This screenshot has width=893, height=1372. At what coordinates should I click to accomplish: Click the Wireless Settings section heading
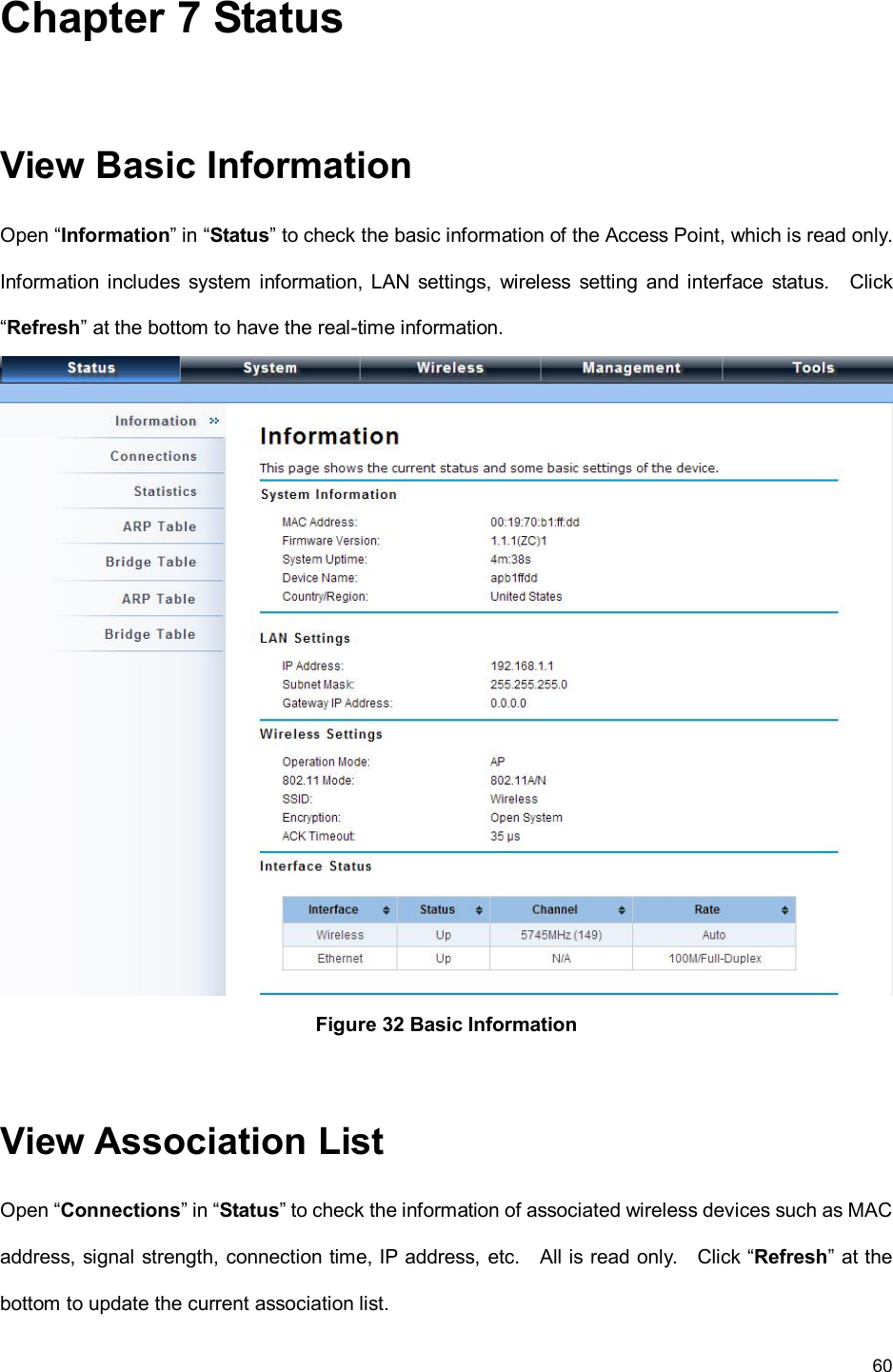pyautogui.click(x=321, y=735)
